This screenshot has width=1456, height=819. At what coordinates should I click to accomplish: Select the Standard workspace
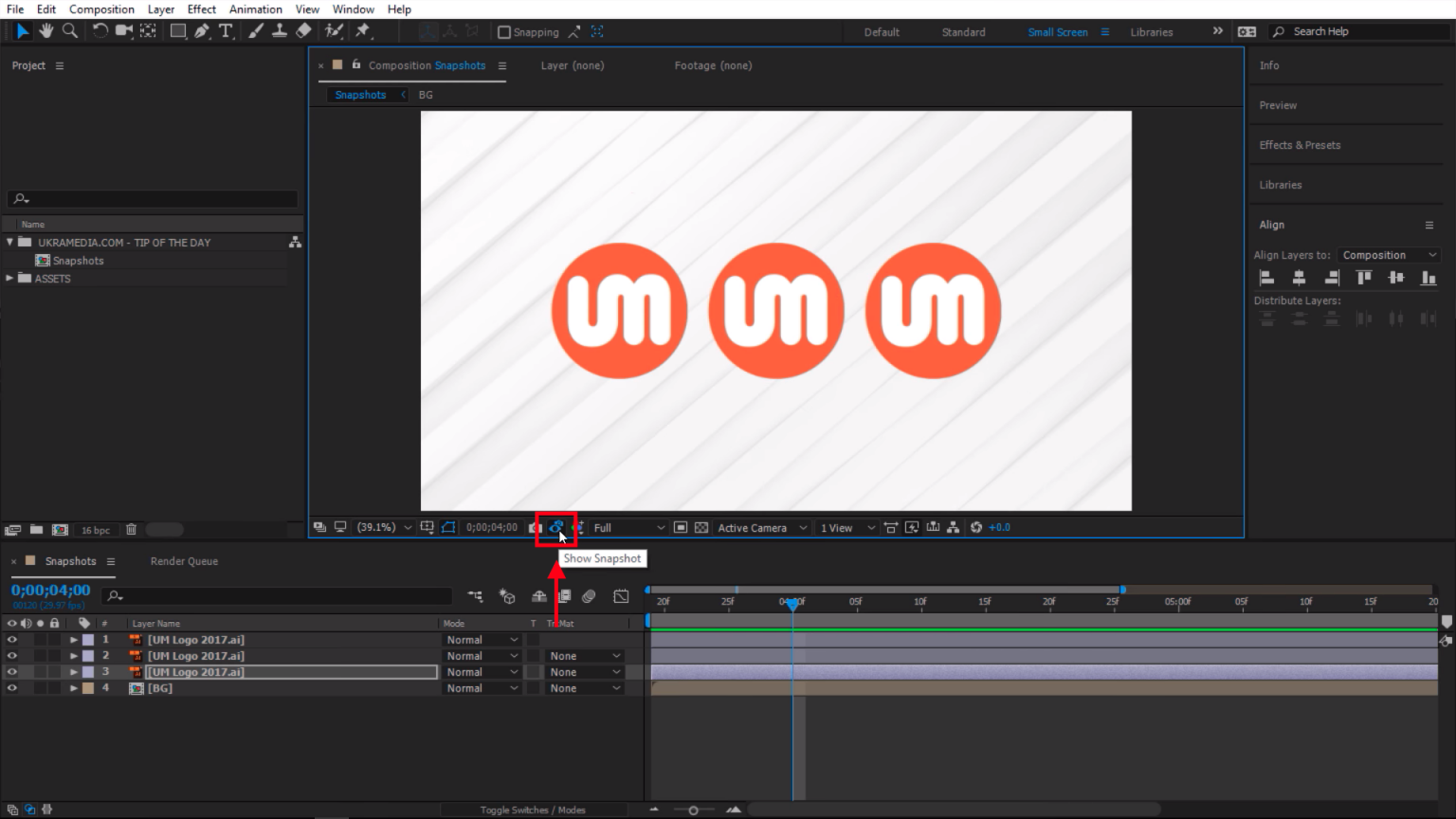963,32
